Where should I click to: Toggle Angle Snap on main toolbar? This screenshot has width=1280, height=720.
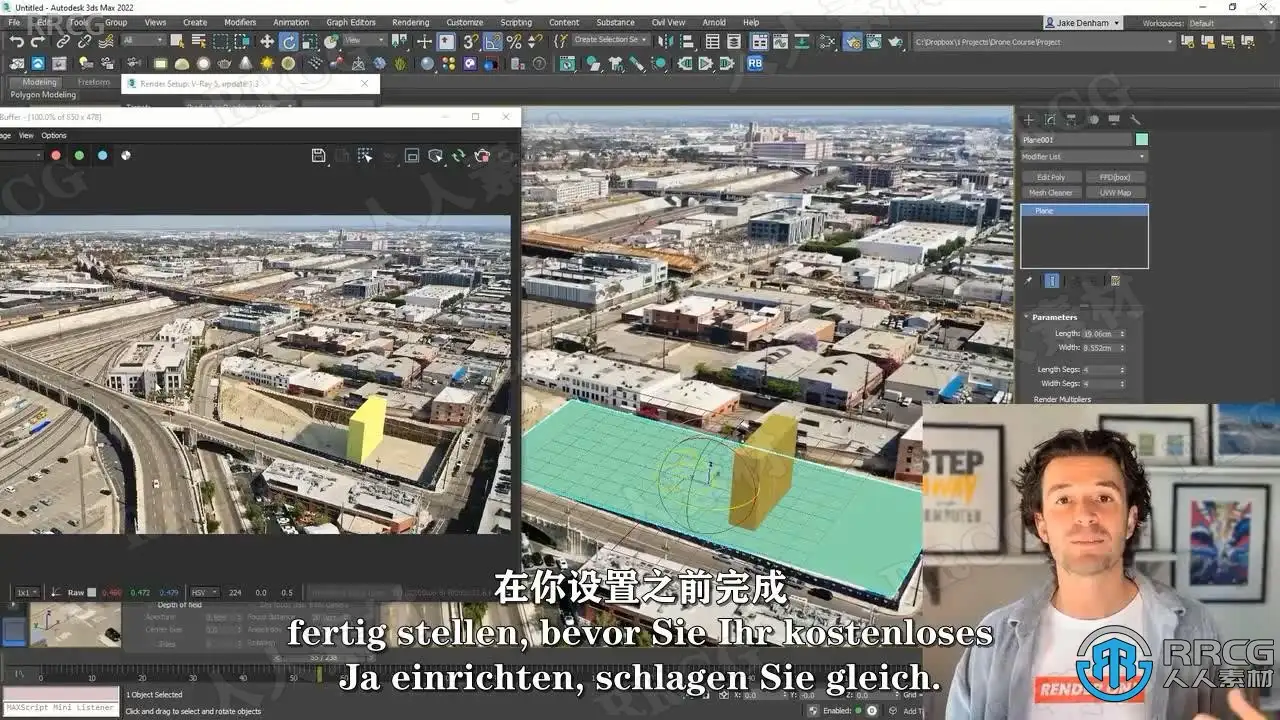pos(492,42)
